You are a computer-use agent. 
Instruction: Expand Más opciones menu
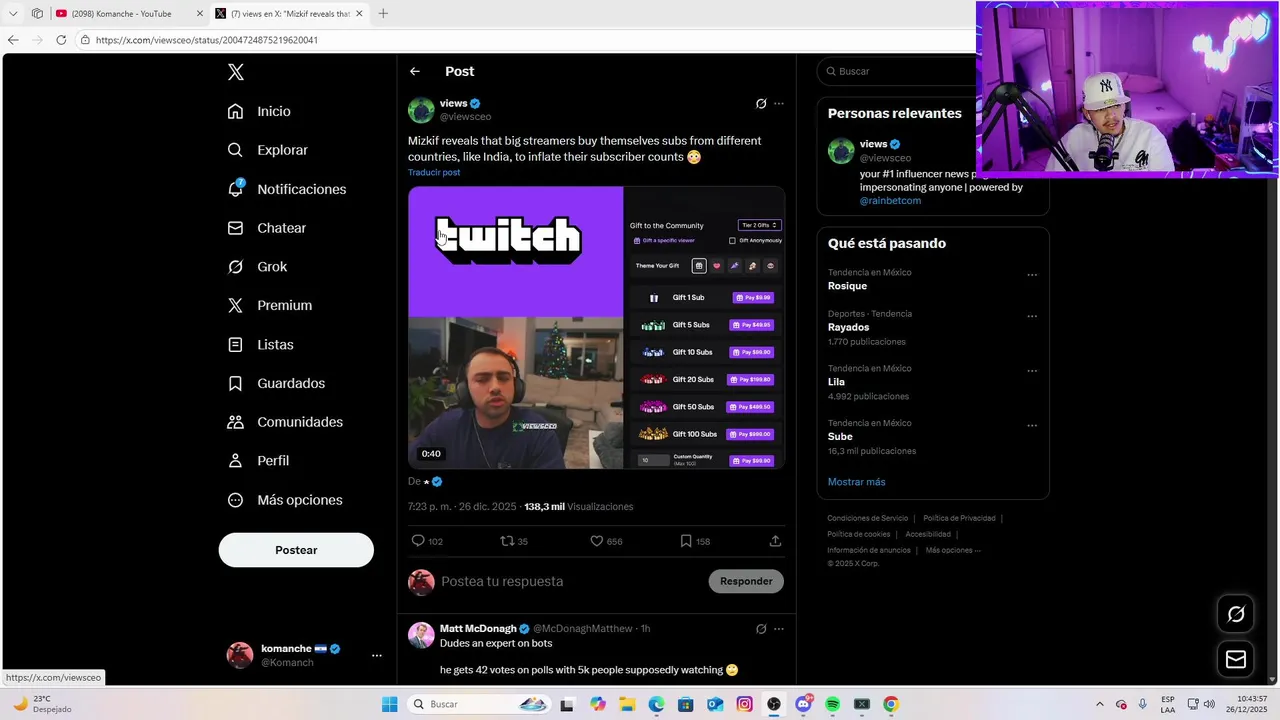tap(285, 500)
